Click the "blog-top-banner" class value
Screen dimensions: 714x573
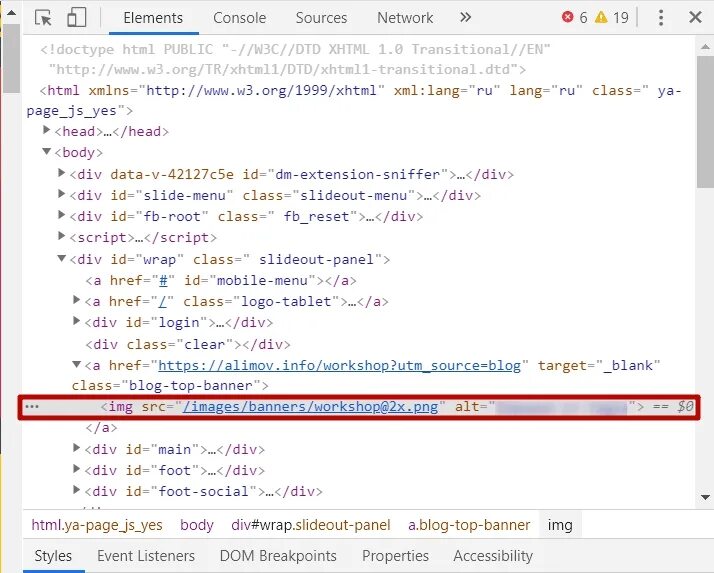pyautogui.click(x=190, y=386)
